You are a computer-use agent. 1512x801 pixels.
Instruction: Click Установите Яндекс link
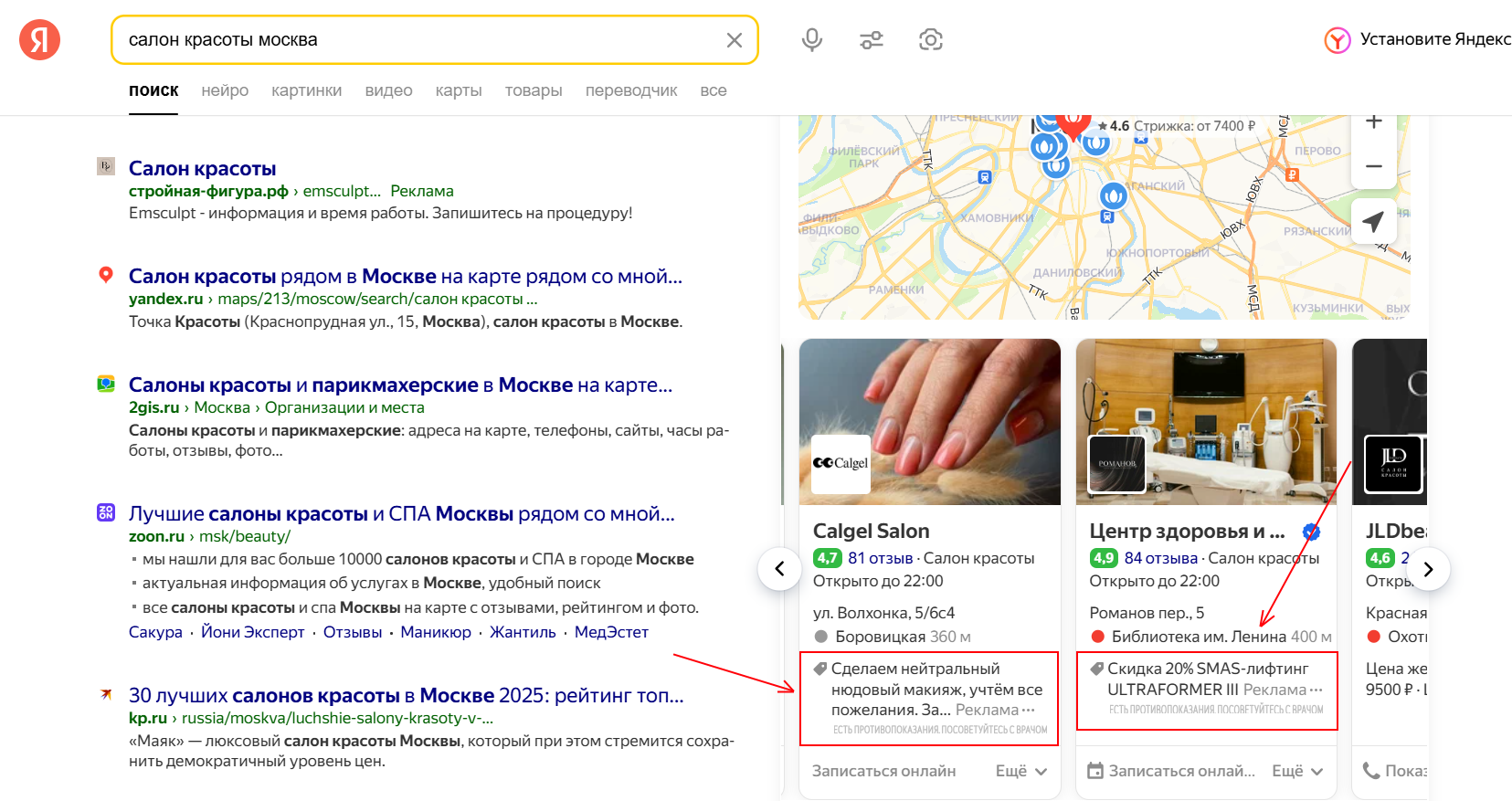pyautogui.click(x=1435, y=39)
